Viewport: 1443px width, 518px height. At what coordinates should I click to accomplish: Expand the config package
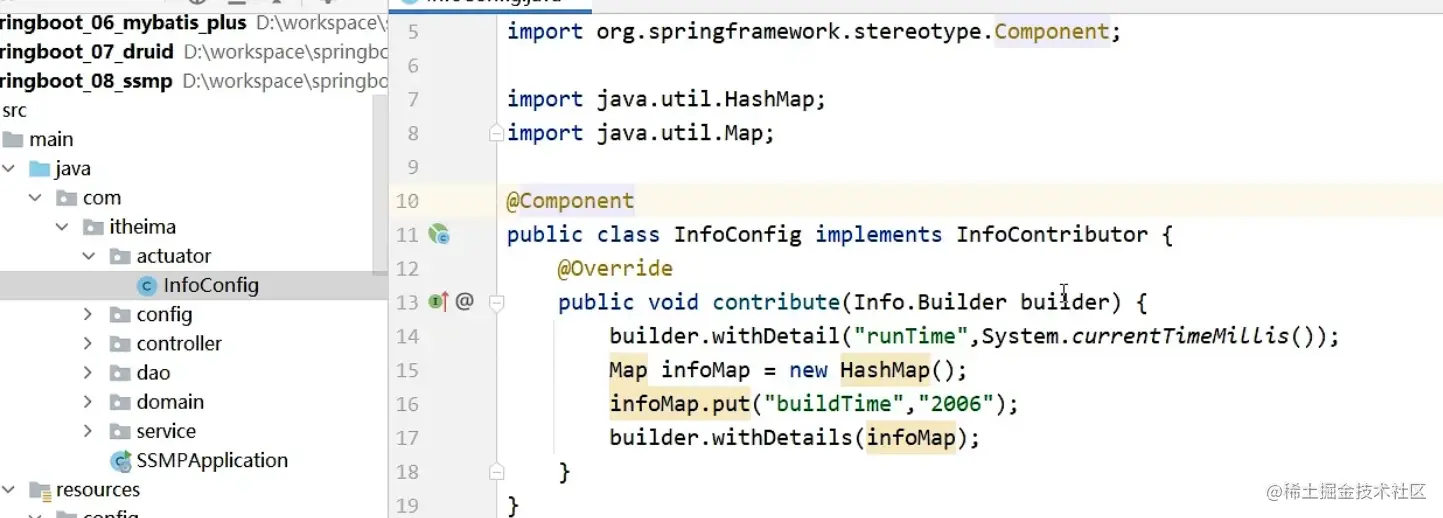(88, 314)
